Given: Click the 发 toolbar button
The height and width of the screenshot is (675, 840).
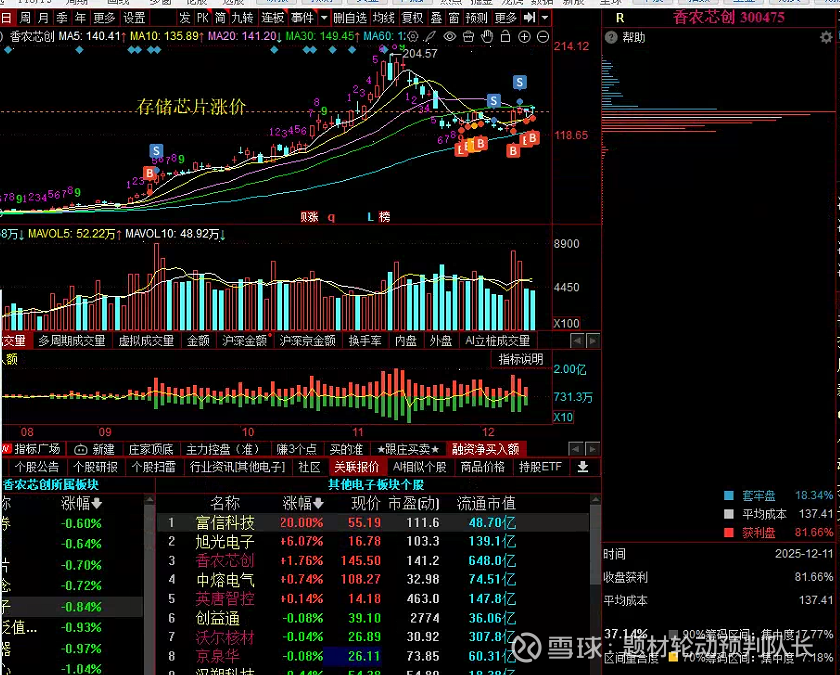Looking at the screenshot, I should pyautogui.click(x=184, y=18).
